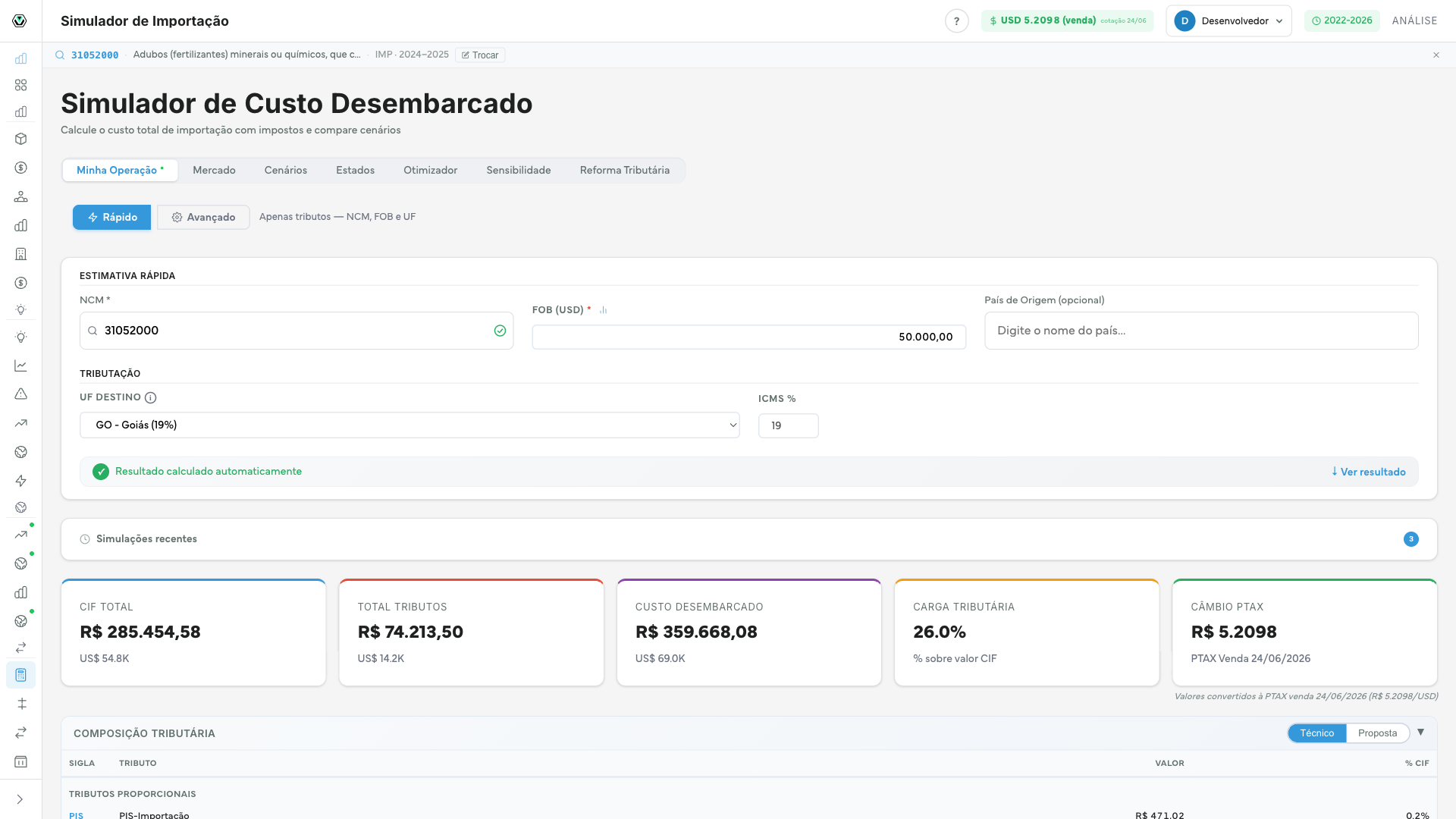
Task: Open the columns board icon in the sidebar
Action: pos(20,761)
